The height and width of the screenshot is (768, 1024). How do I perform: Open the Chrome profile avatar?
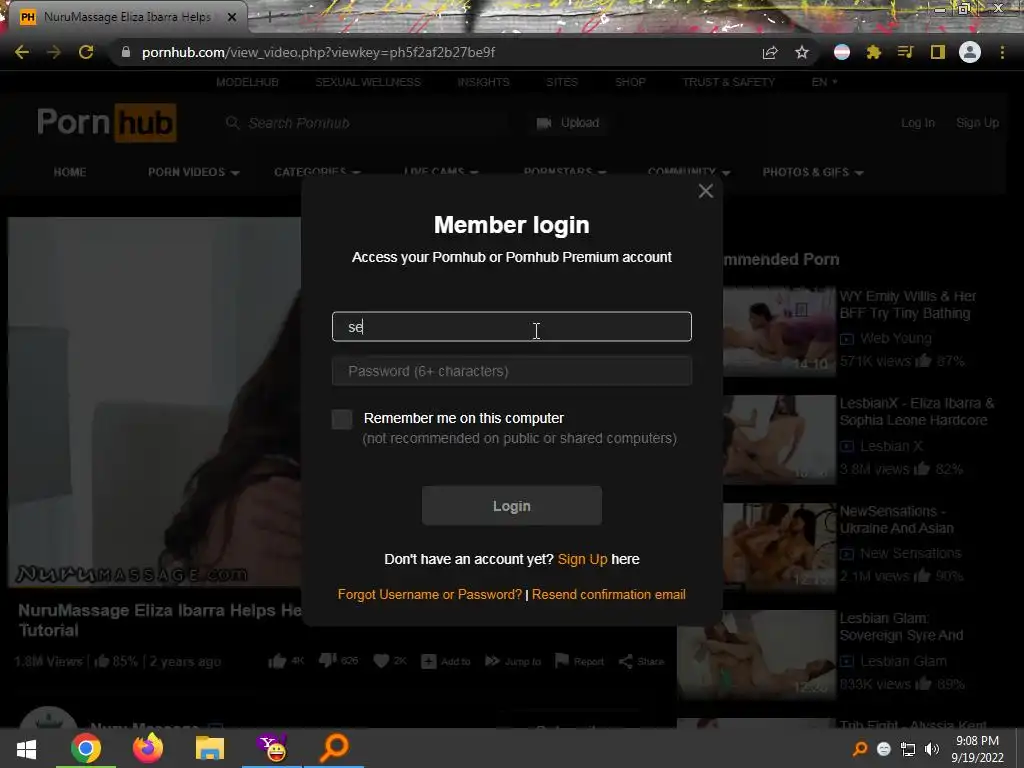tap(970, 52)
